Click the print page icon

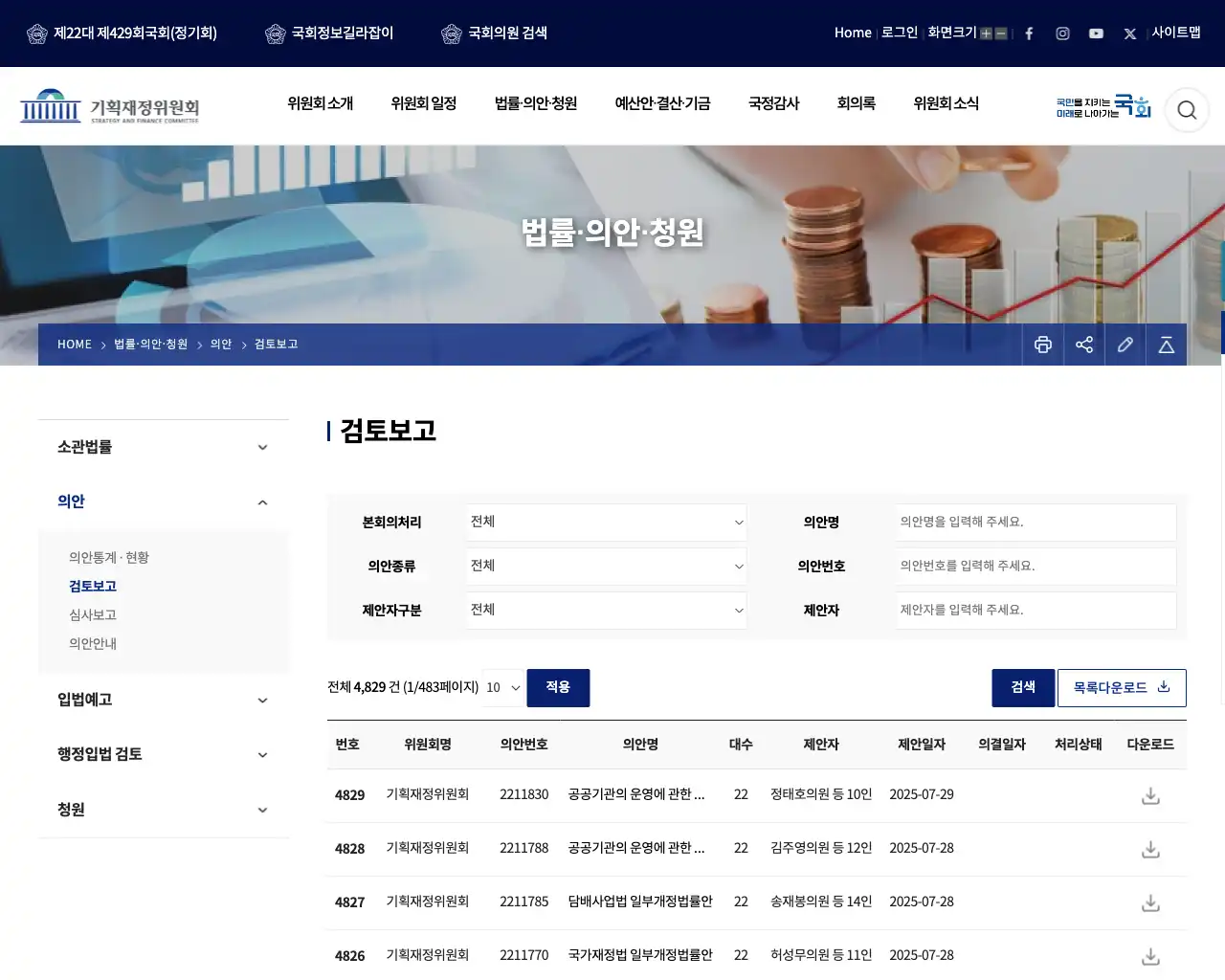1043,345
